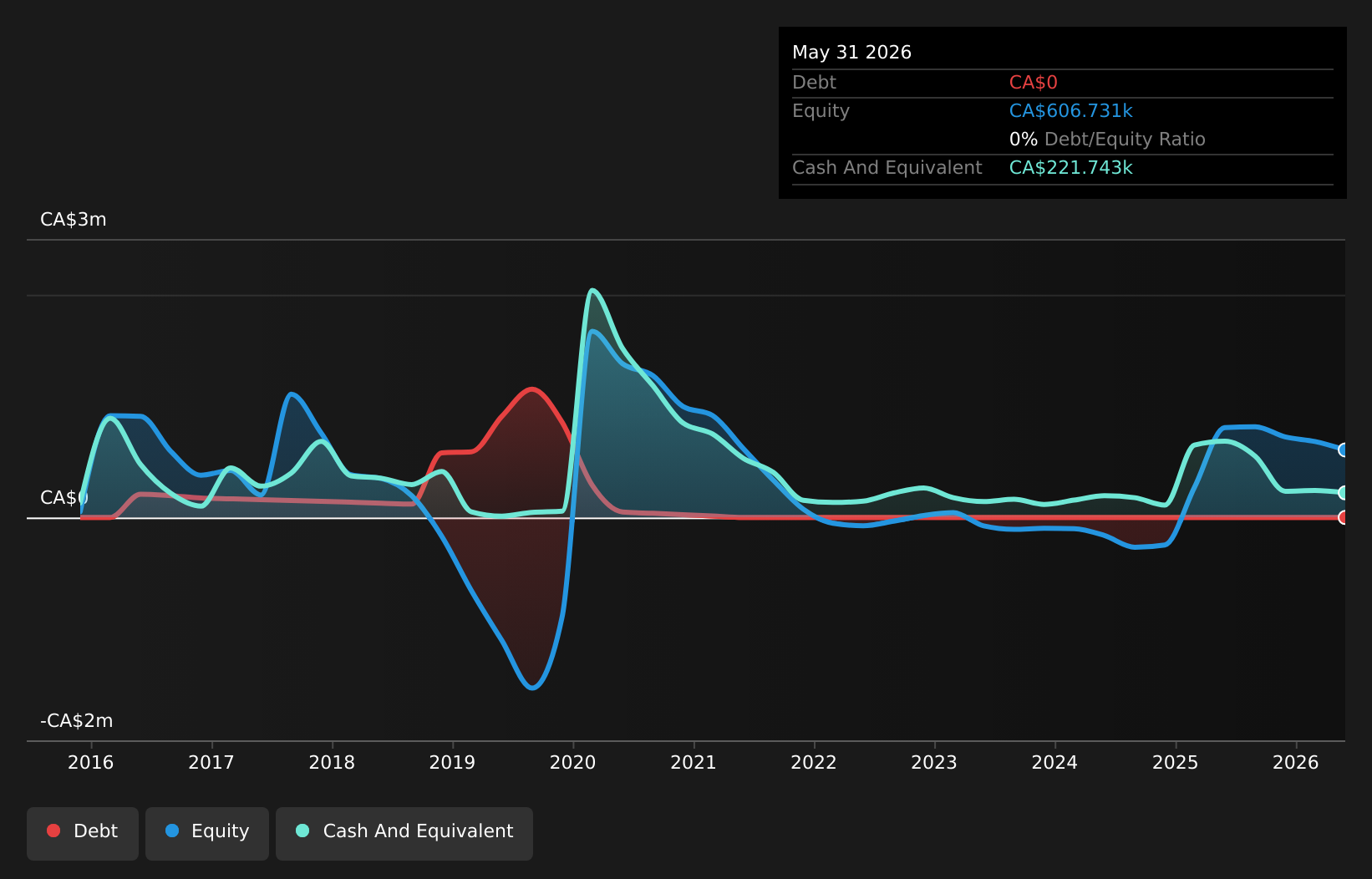Click the 2025 x-axis label
The width and height of the screenshot is (1372, 879).
coord(1176,762)
